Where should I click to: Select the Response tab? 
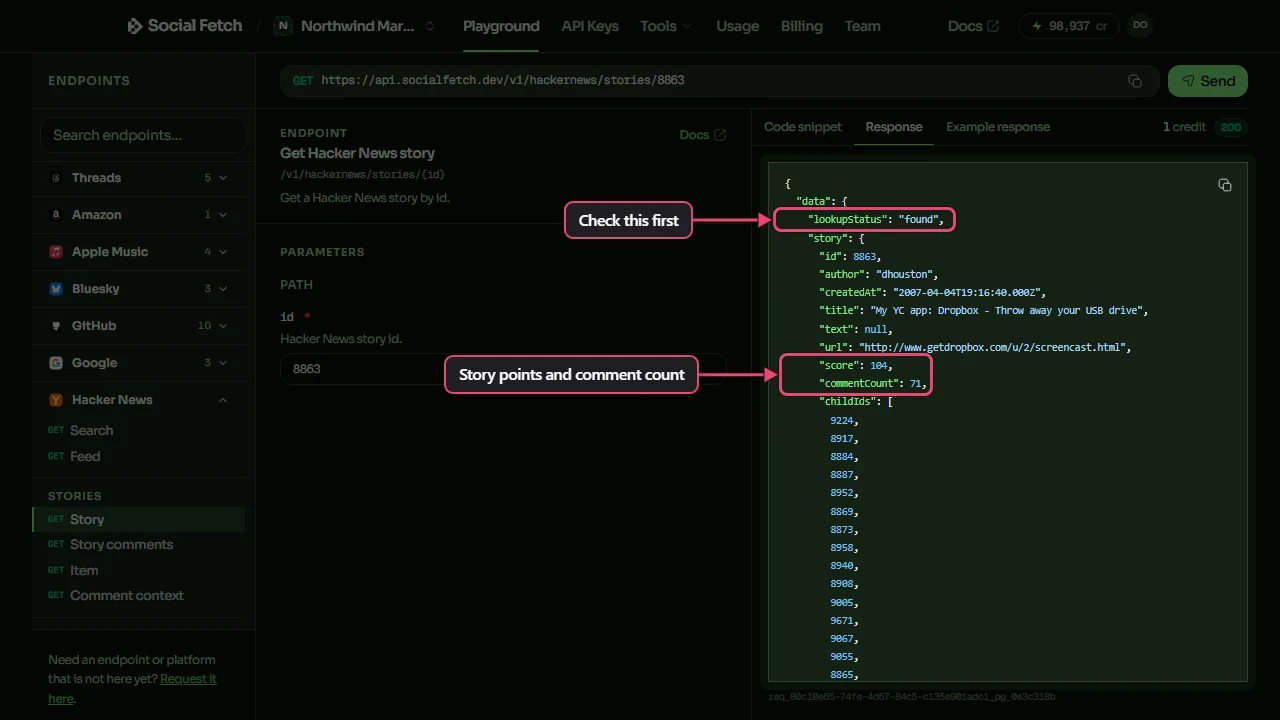(894, 127)
